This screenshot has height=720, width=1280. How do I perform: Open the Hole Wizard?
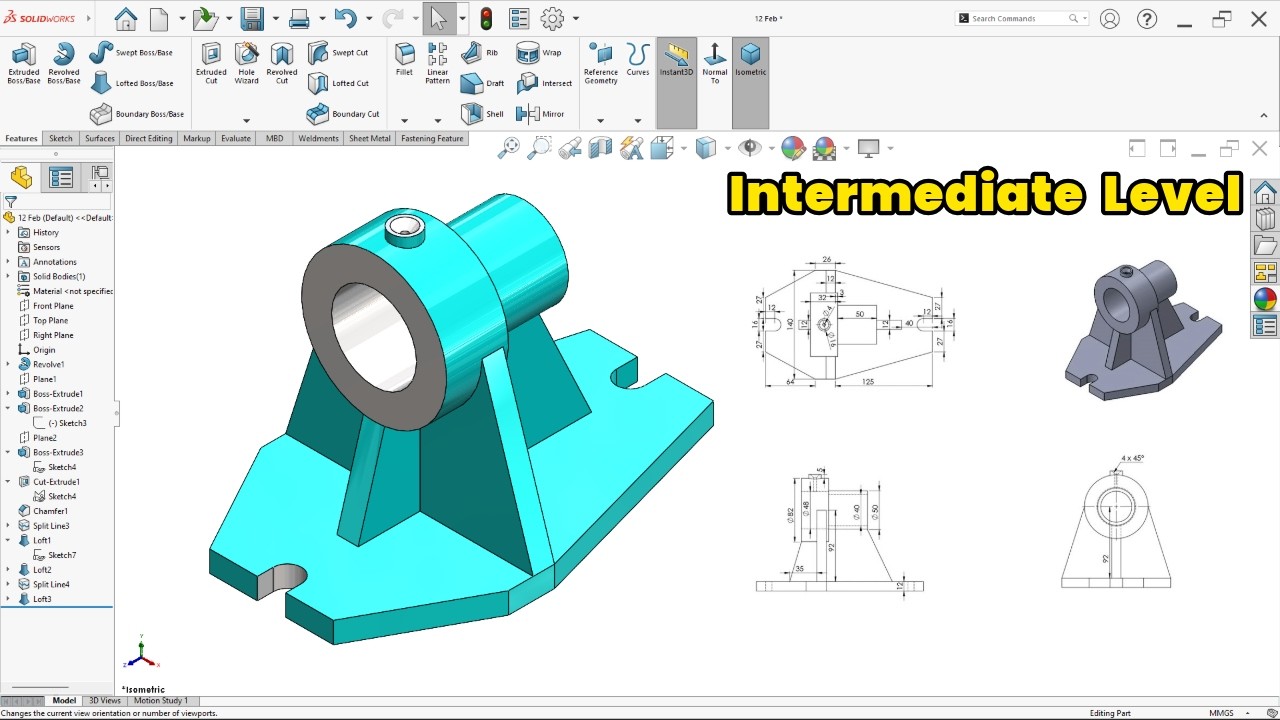pos(246,63)
